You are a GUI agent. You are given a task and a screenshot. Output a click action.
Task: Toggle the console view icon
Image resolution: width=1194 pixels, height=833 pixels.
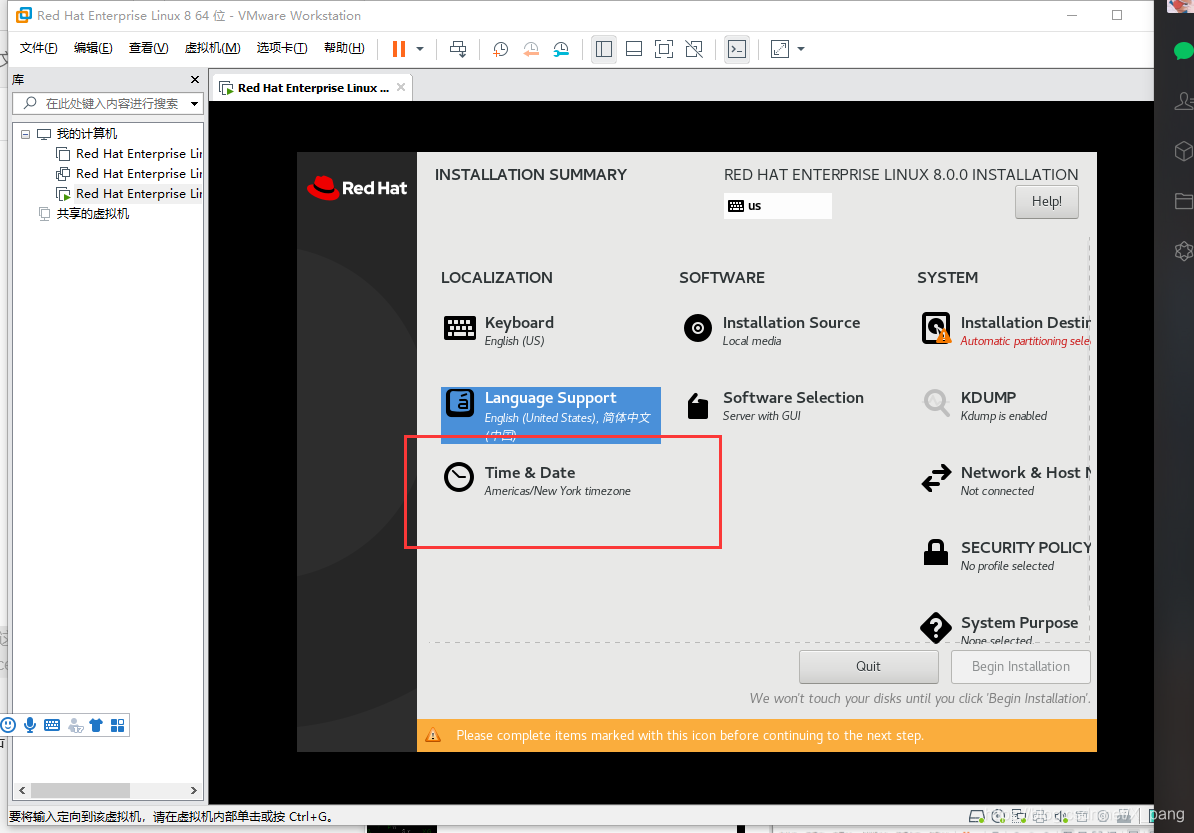[x=736, y=49]
